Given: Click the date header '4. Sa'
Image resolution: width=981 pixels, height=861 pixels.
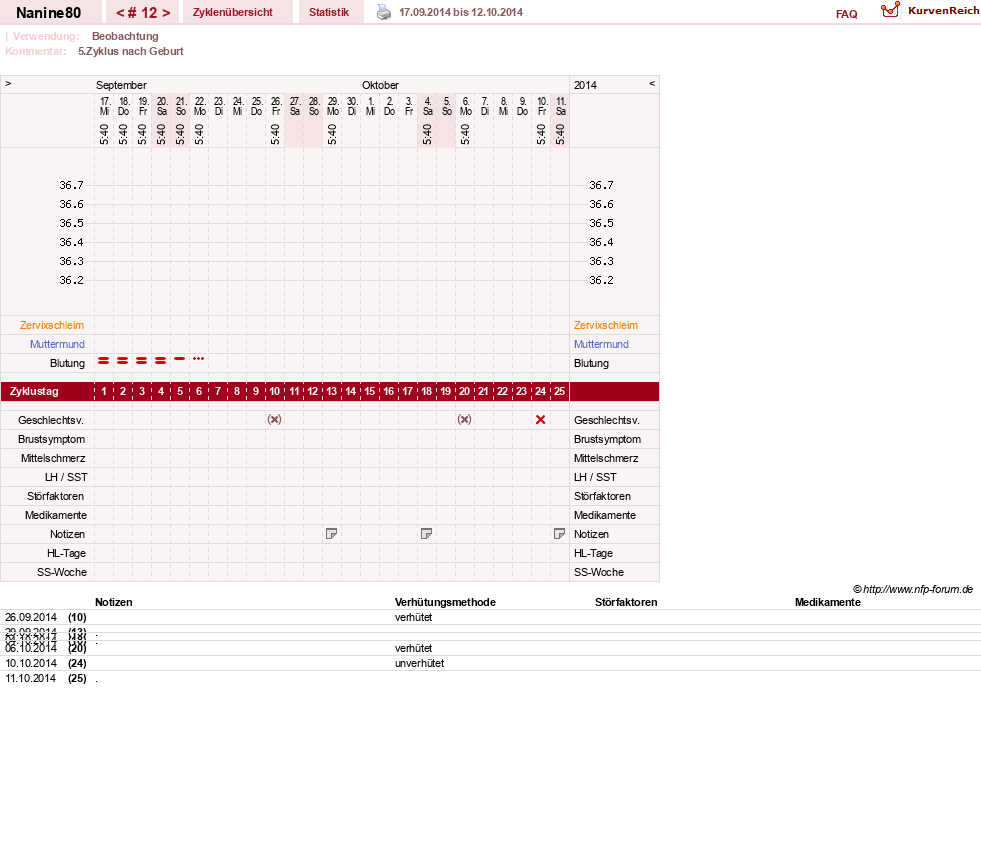Looking at the screenshot, I should pyautogui.click(x=428, y=106).
